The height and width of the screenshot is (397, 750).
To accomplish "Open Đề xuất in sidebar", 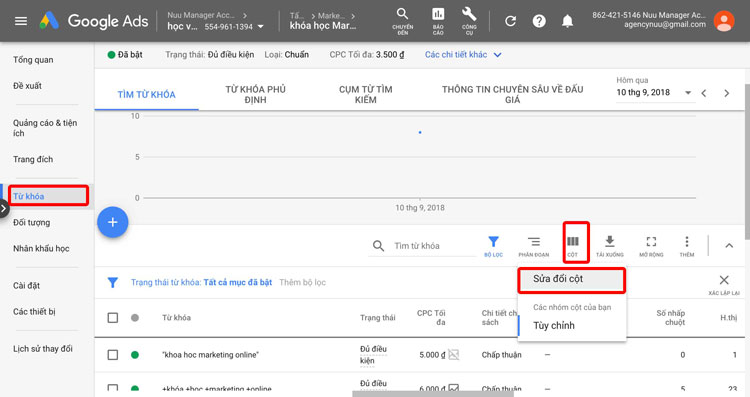I will point(27,86).
